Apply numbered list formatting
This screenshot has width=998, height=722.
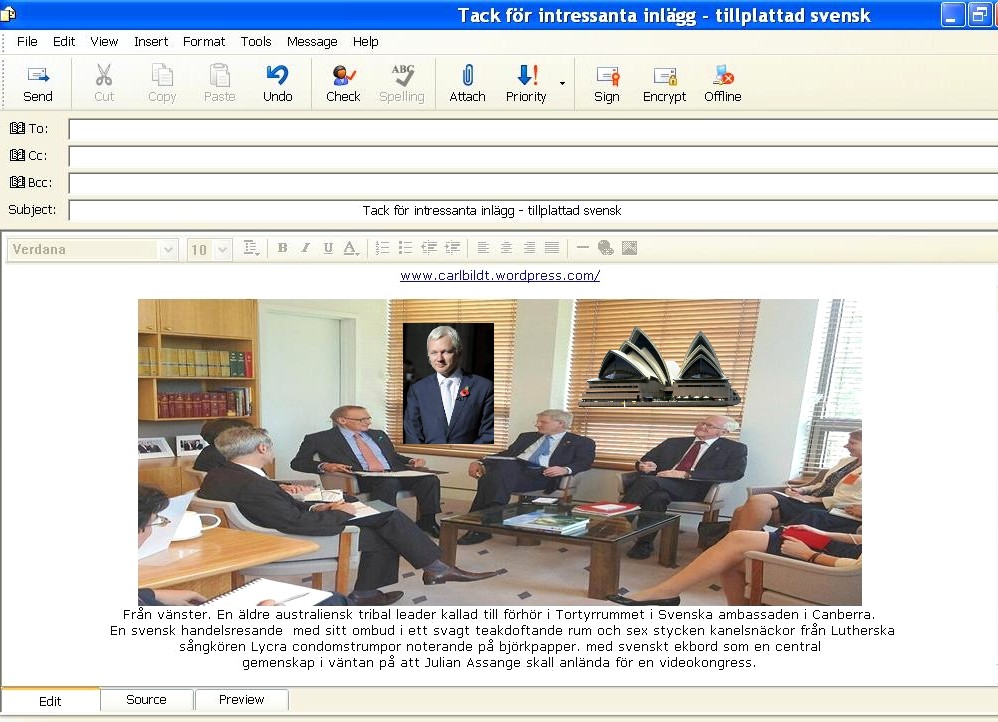coord(383,248)
